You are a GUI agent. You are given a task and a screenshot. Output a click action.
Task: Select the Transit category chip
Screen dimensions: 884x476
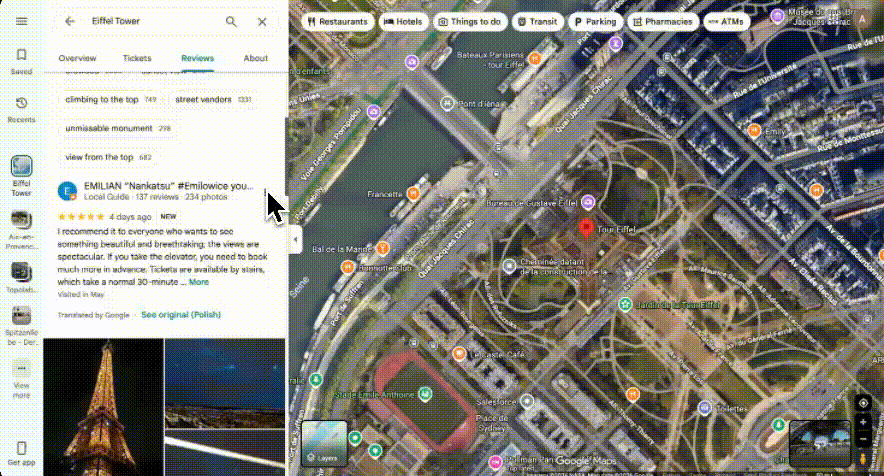537,21
